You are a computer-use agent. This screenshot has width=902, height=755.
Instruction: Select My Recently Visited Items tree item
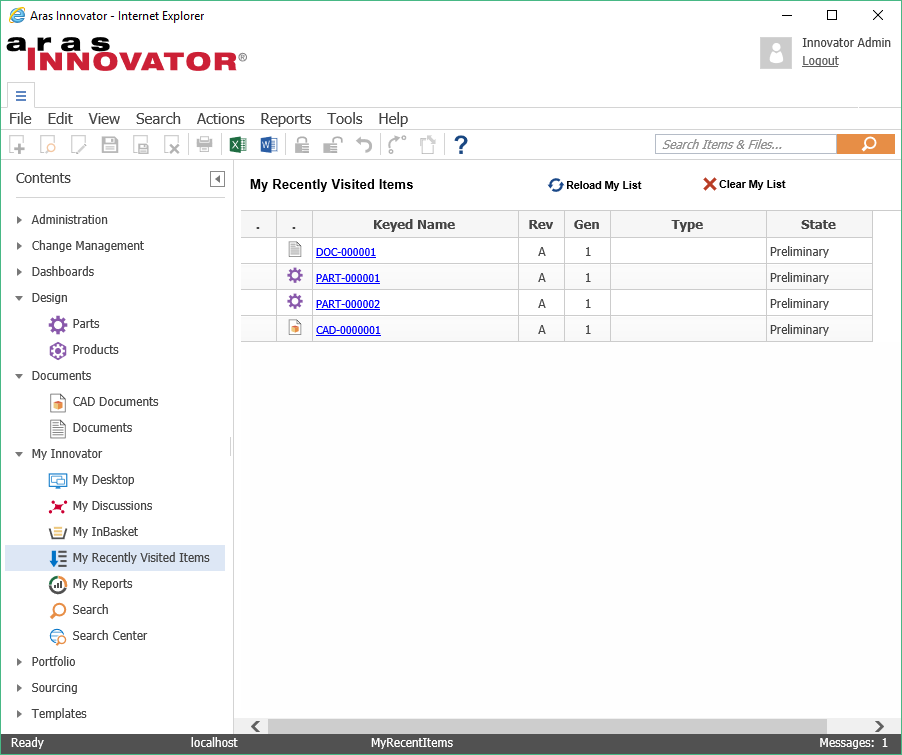[x=115, y=558]
